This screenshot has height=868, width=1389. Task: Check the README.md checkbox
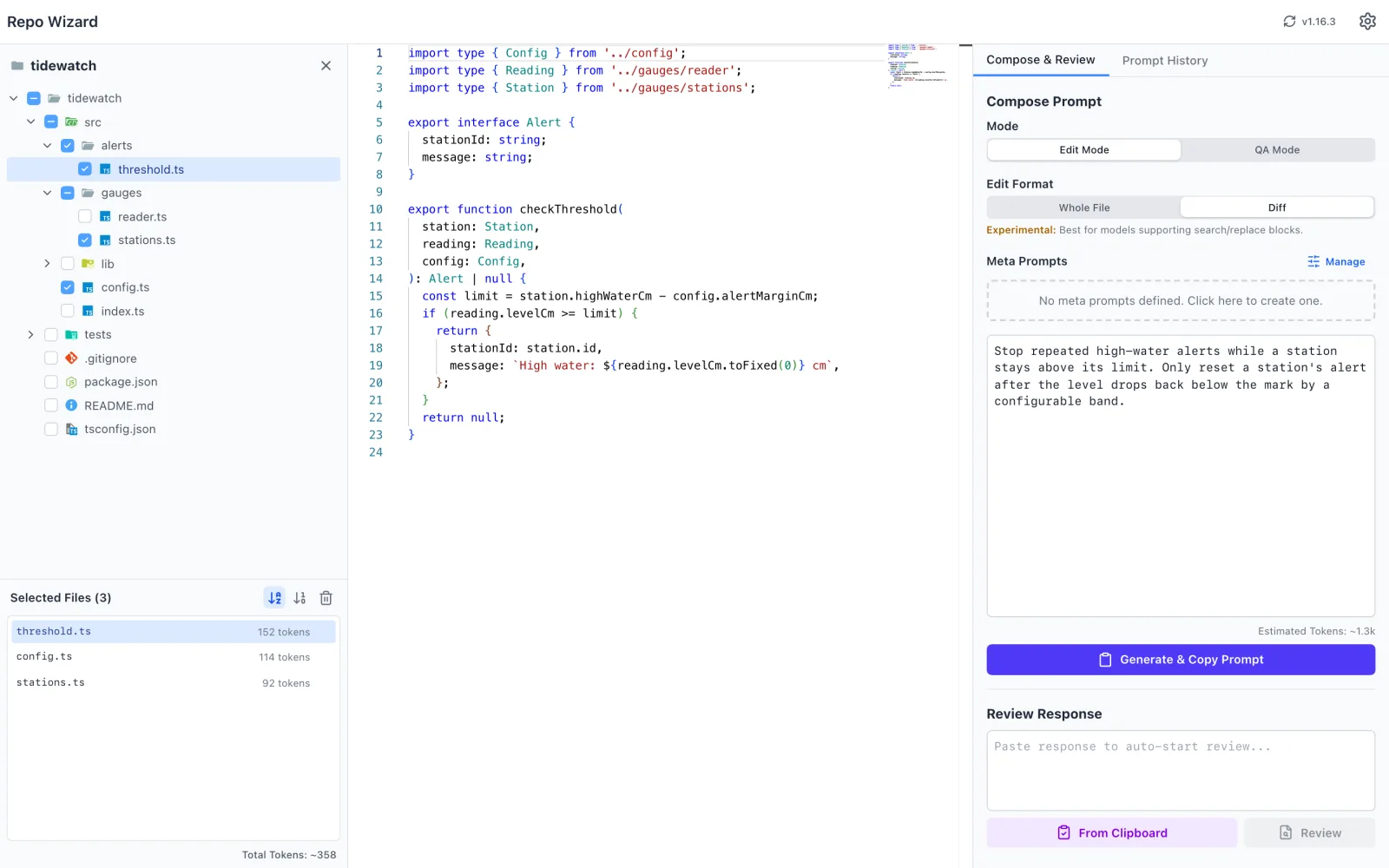point(50,405)
